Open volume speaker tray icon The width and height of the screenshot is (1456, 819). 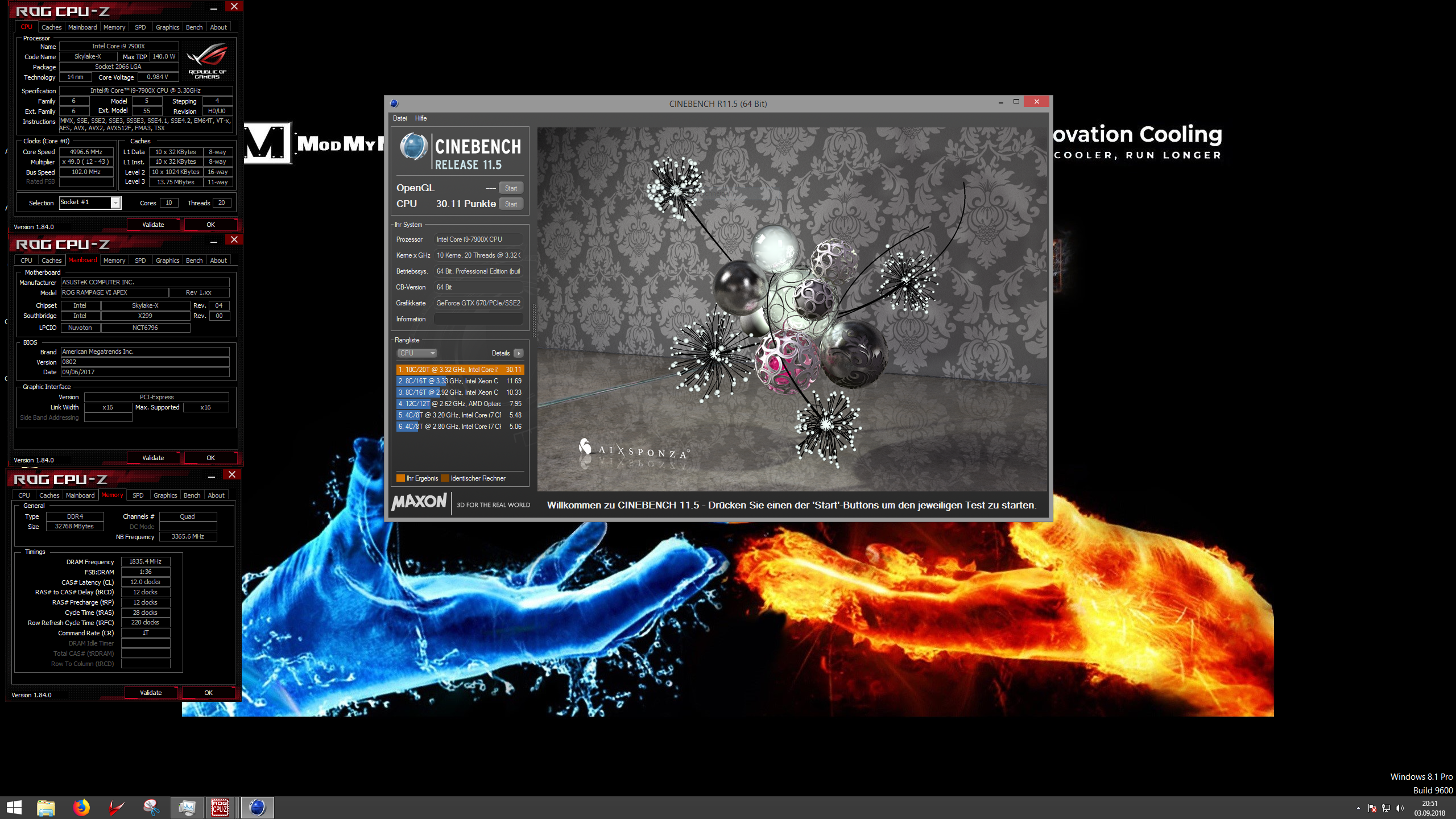pyautogui.click(x=1400, y=808)
